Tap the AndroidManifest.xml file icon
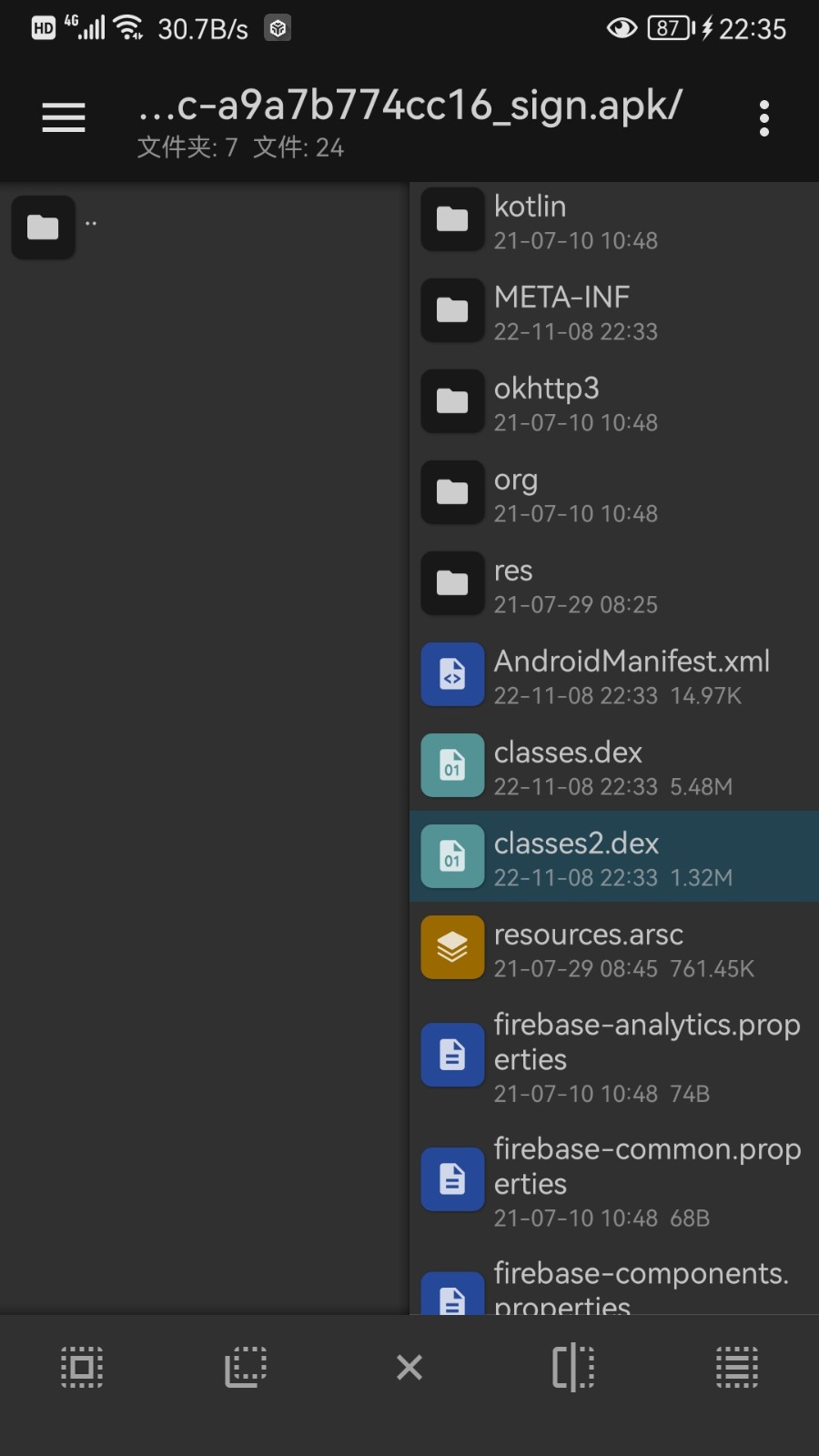This screenshot has height=1456, width=819. 452,674
